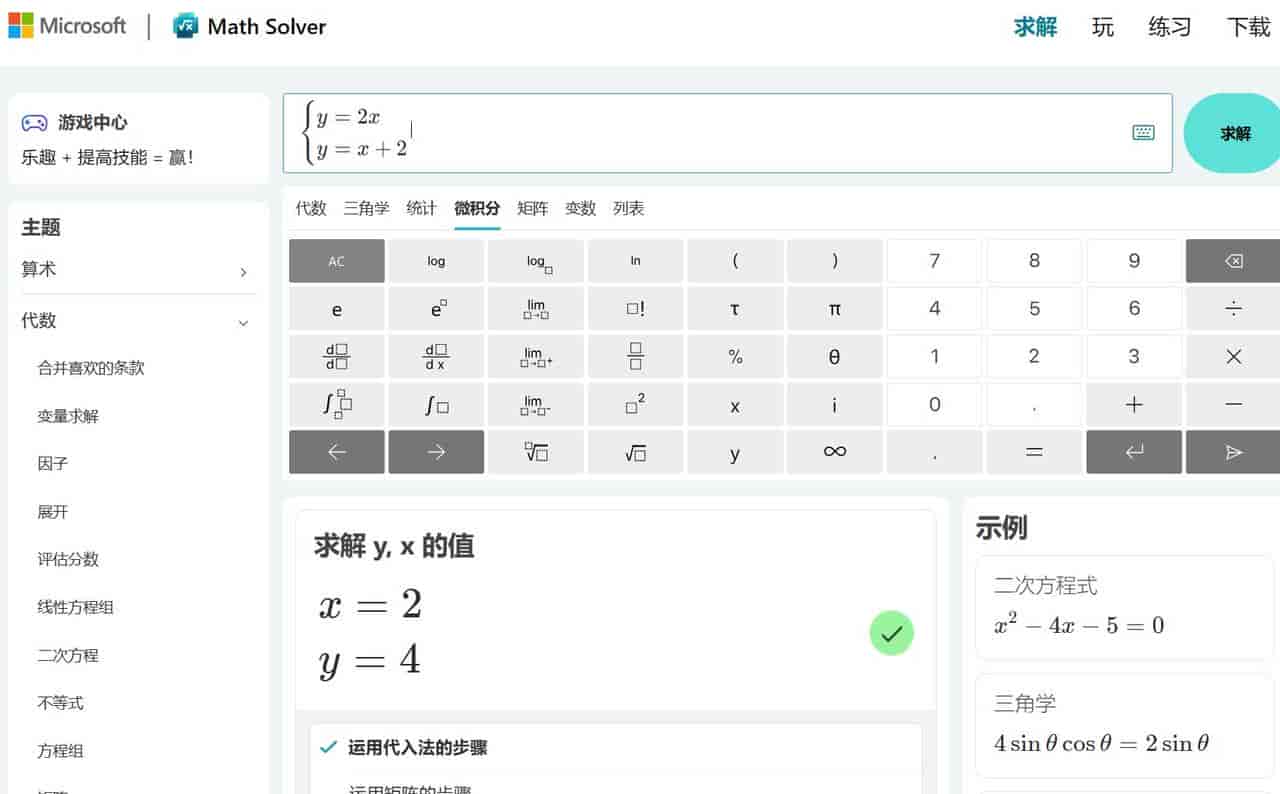Viewport: 1280px width, 794px height.
Task: Click the square root key
Action: click(636, 452)
